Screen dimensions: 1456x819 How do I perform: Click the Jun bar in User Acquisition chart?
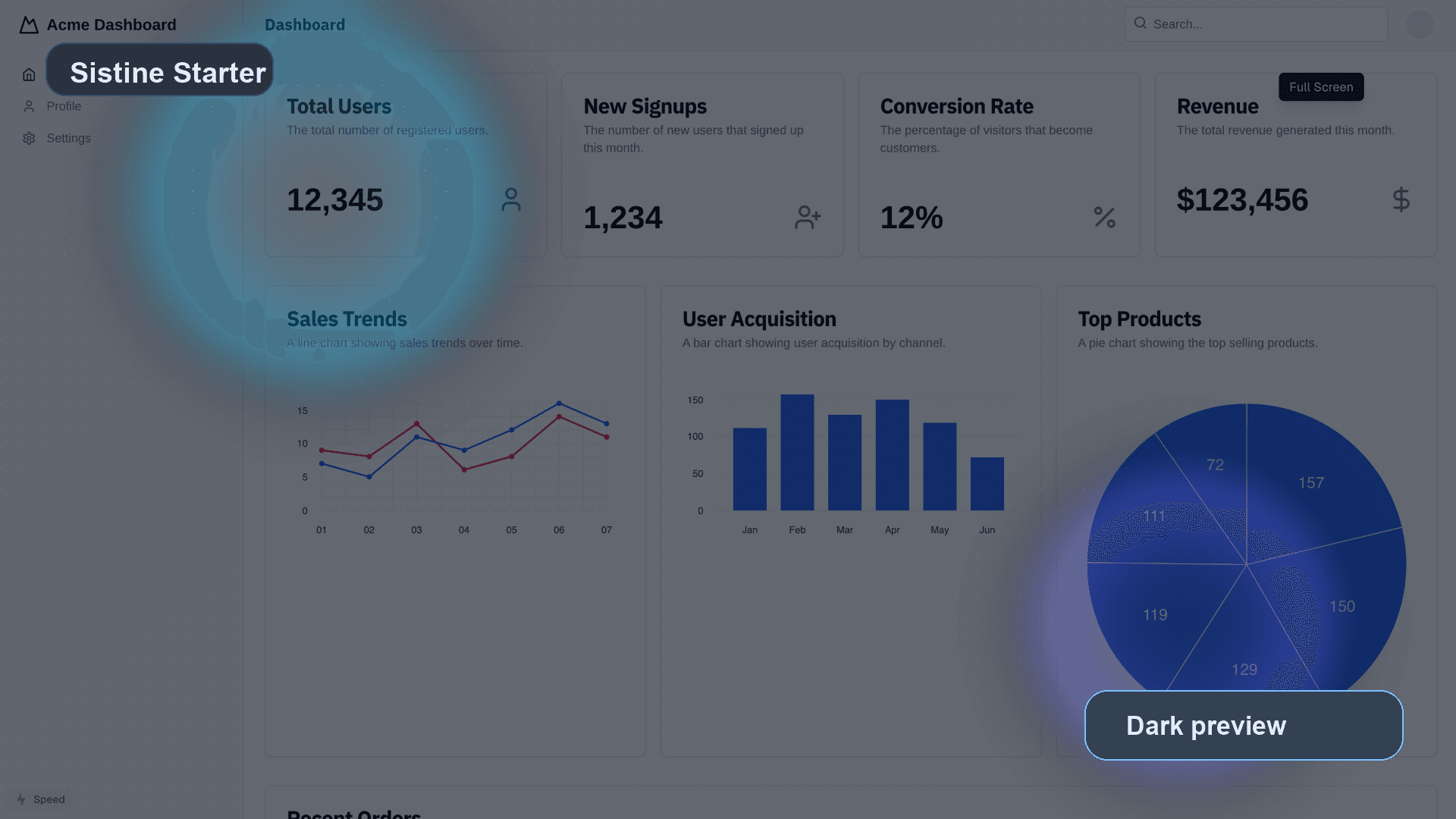tap(987, 484)
